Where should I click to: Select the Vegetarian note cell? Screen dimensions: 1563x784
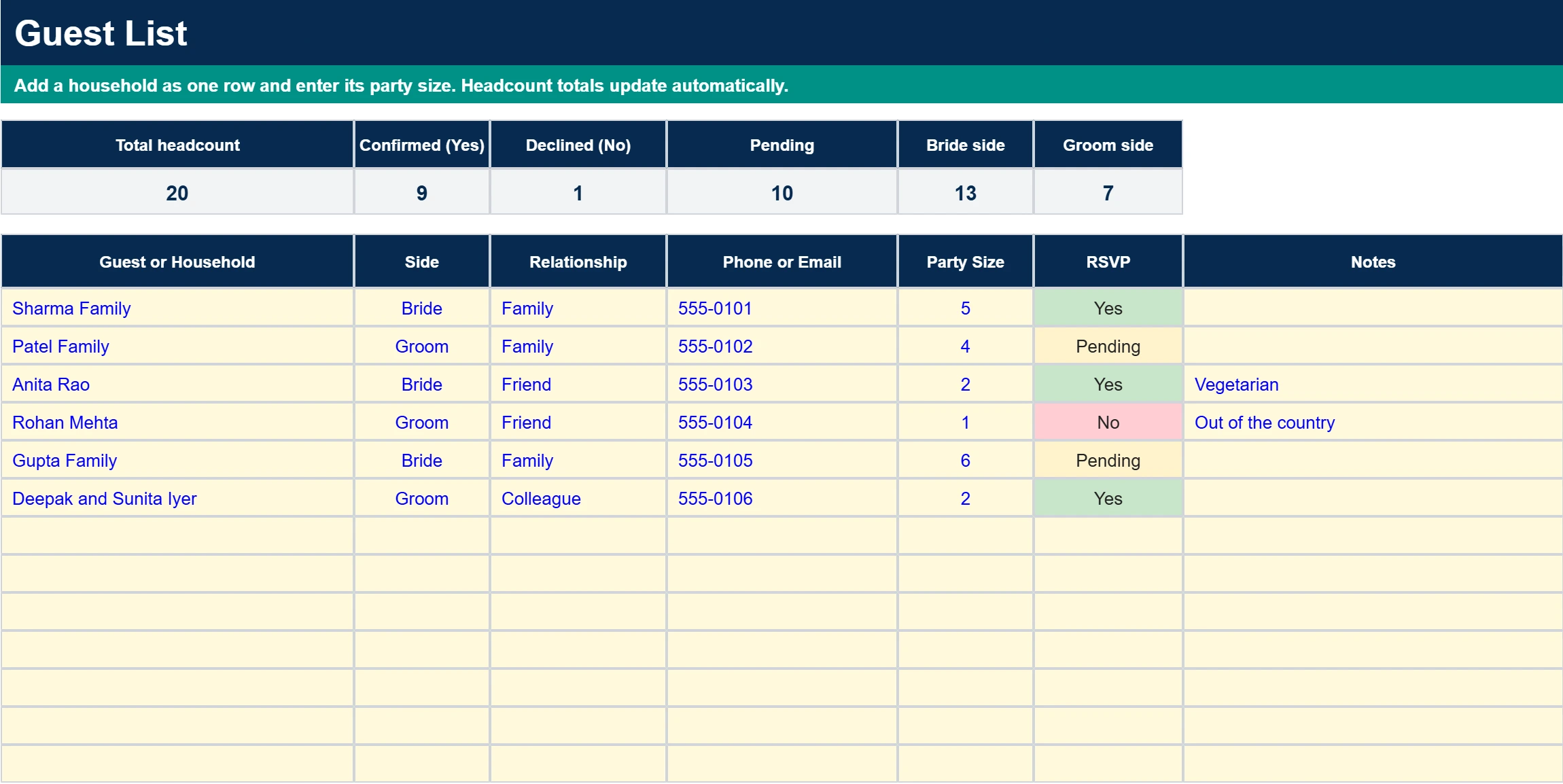pos(1373,384)
